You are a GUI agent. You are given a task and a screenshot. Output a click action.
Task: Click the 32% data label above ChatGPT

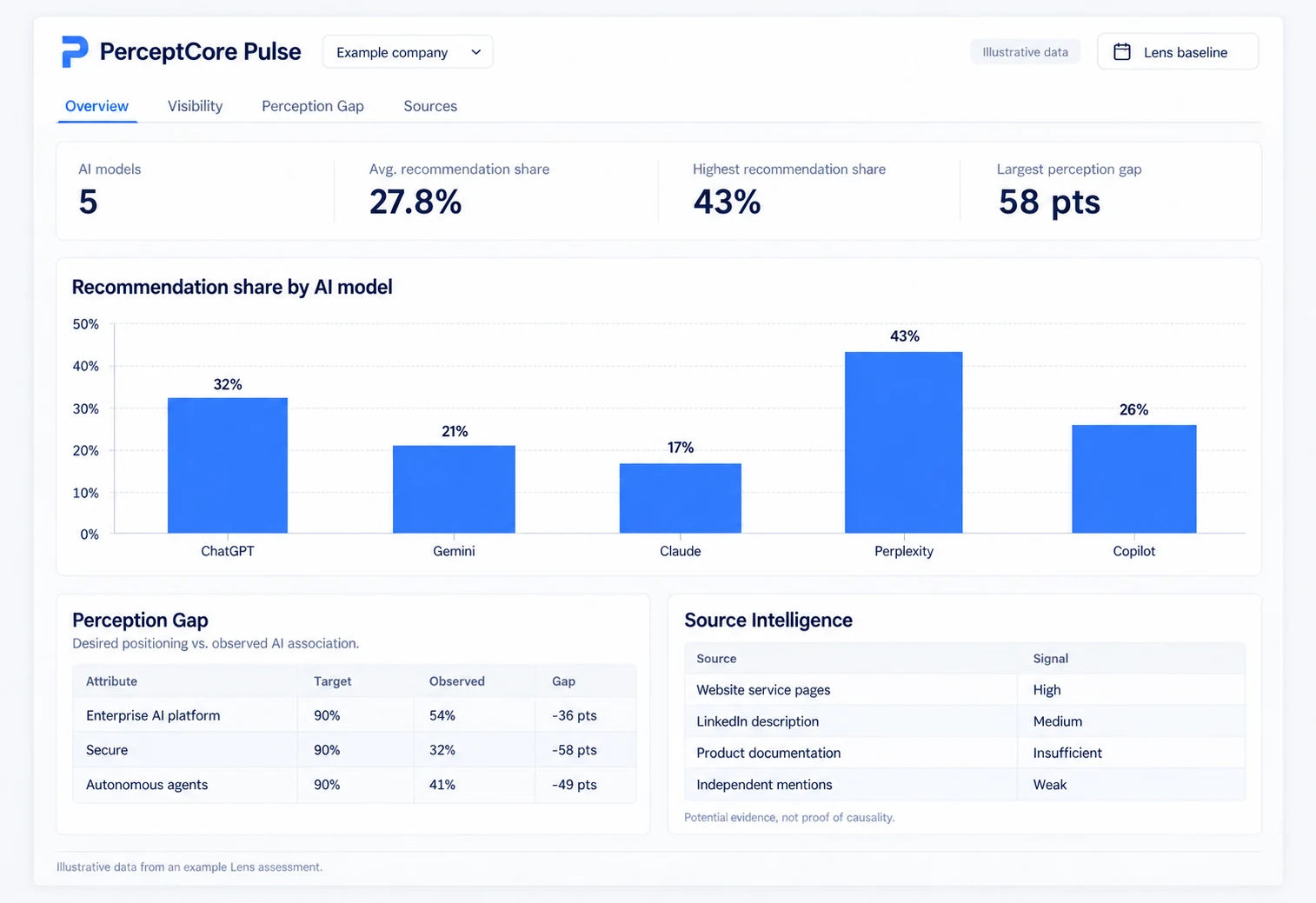pos(228,384)
